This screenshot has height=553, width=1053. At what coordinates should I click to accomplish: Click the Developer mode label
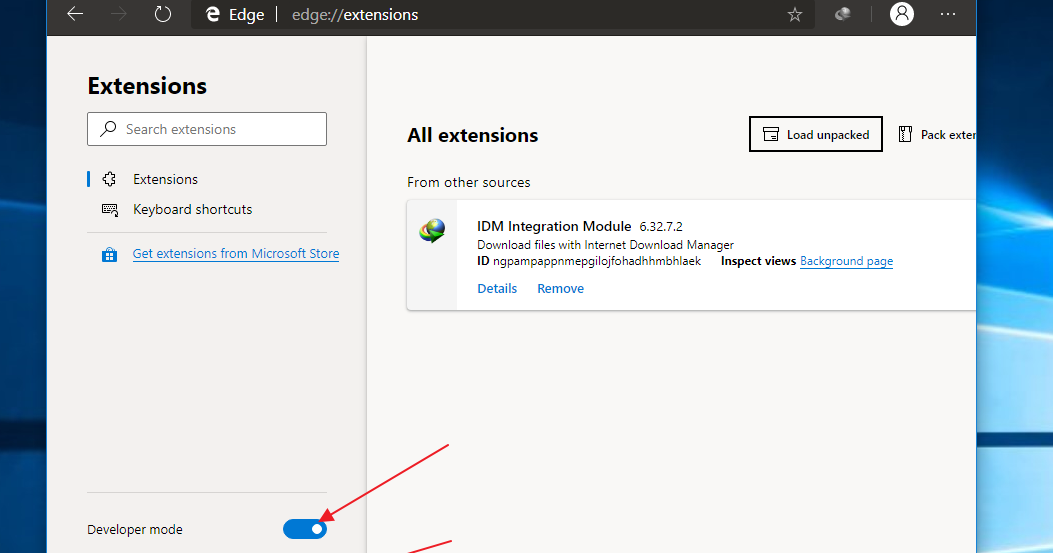click(x=134, y=529)
